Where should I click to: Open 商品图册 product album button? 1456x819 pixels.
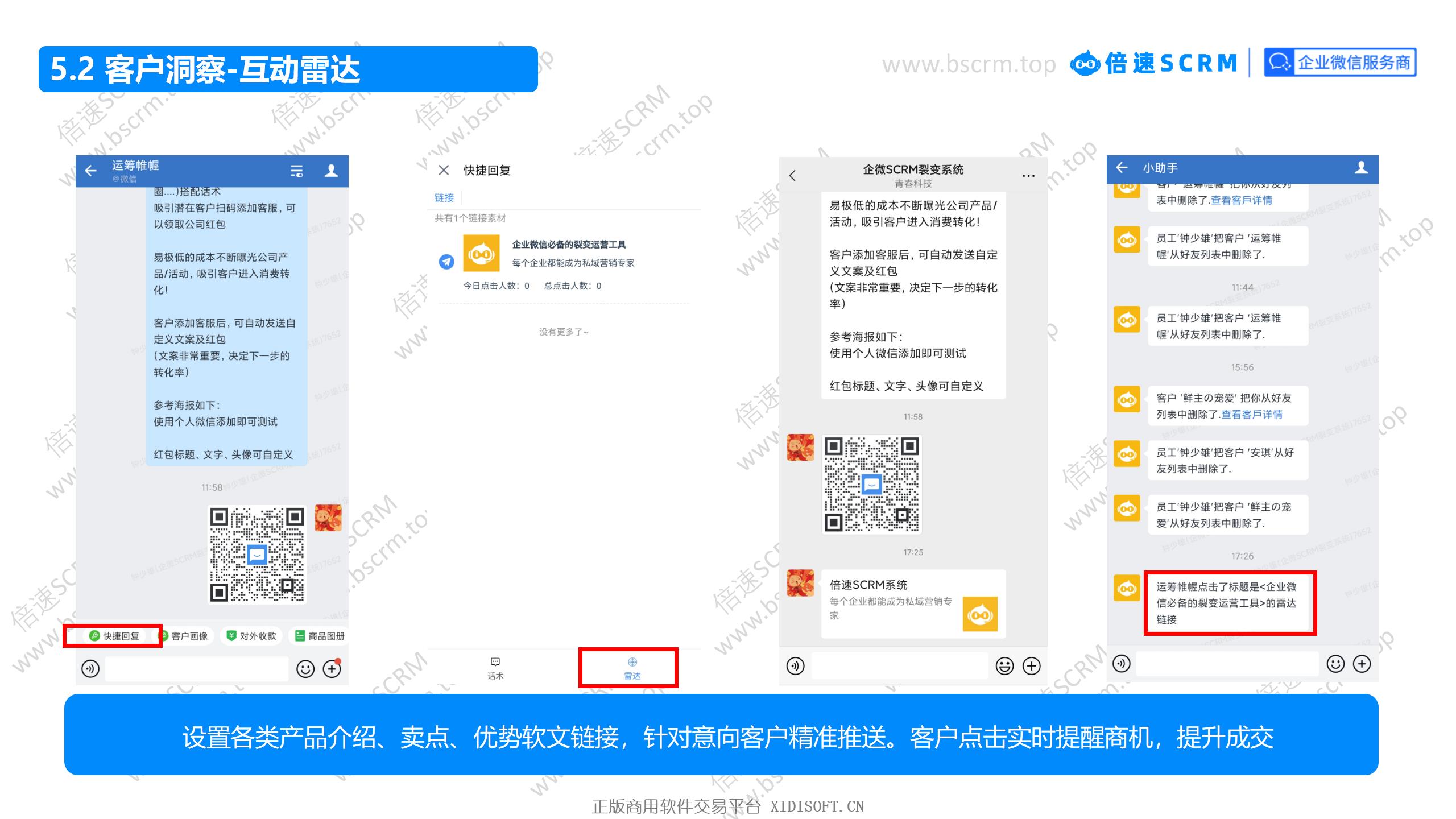[320, 636]
